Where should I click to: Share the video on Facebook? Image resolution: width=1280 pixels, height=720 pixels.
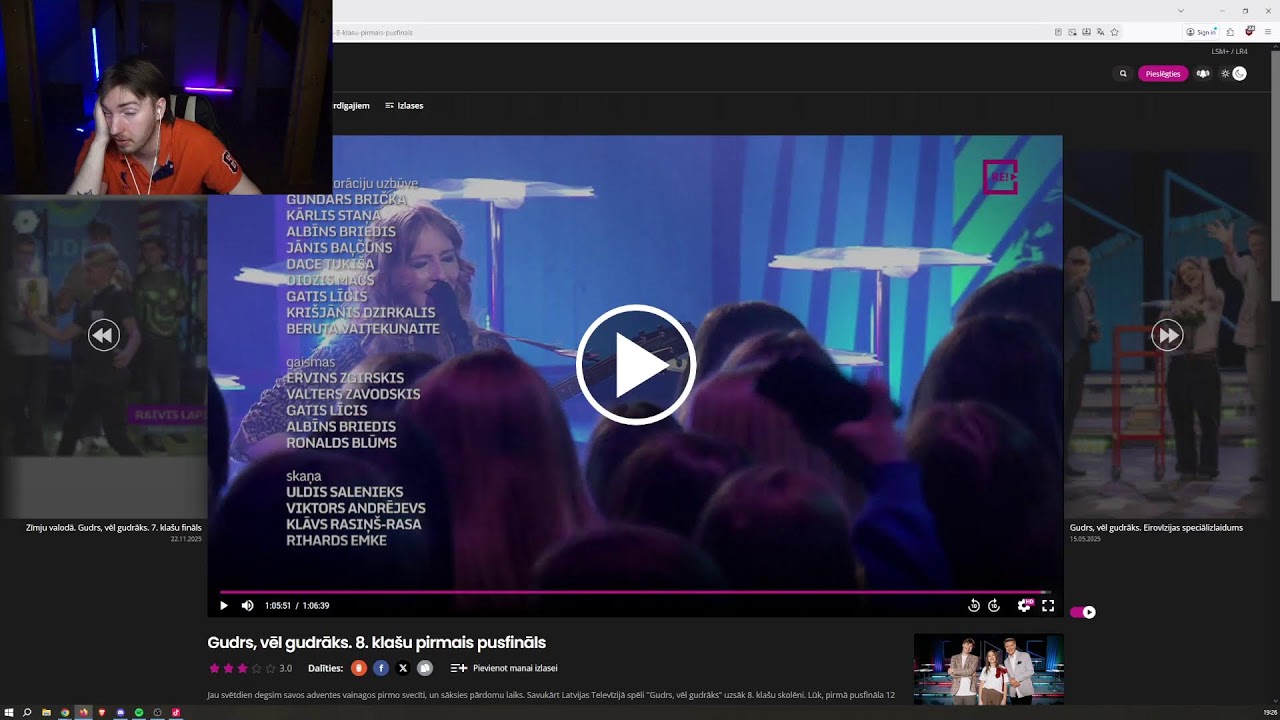click(381, 668)
